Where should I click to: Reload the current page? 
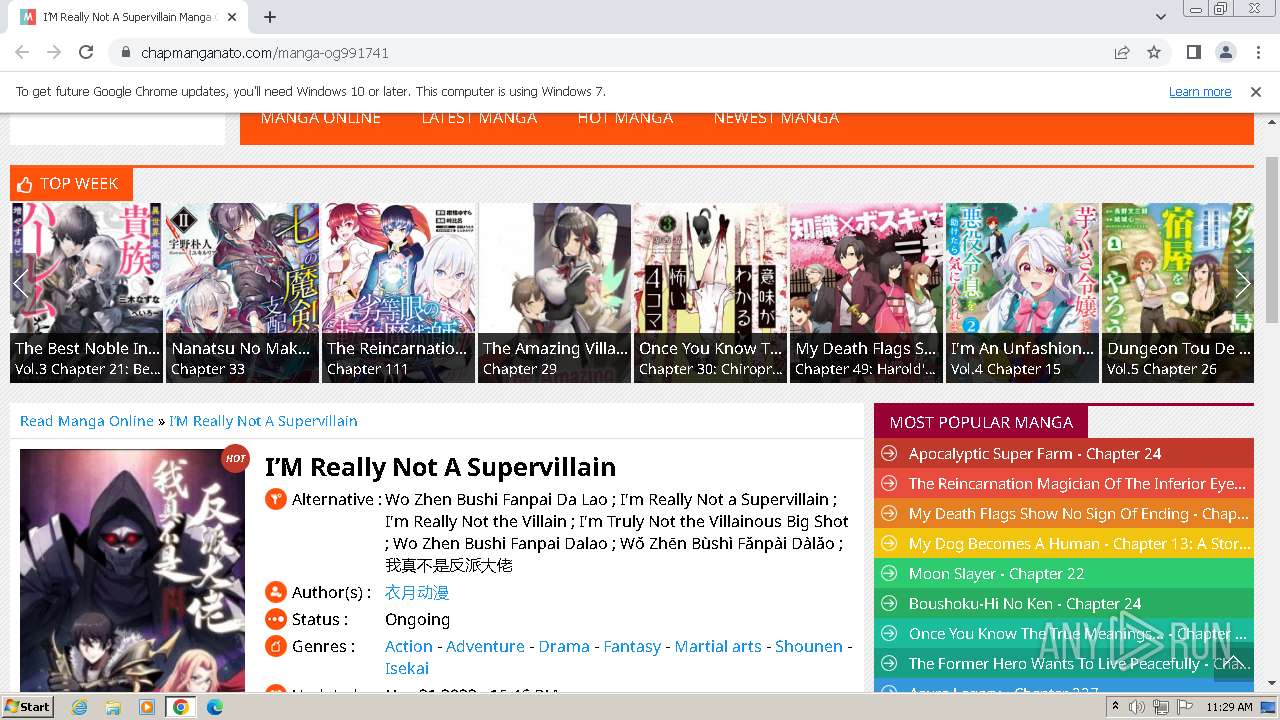point(86,52)
